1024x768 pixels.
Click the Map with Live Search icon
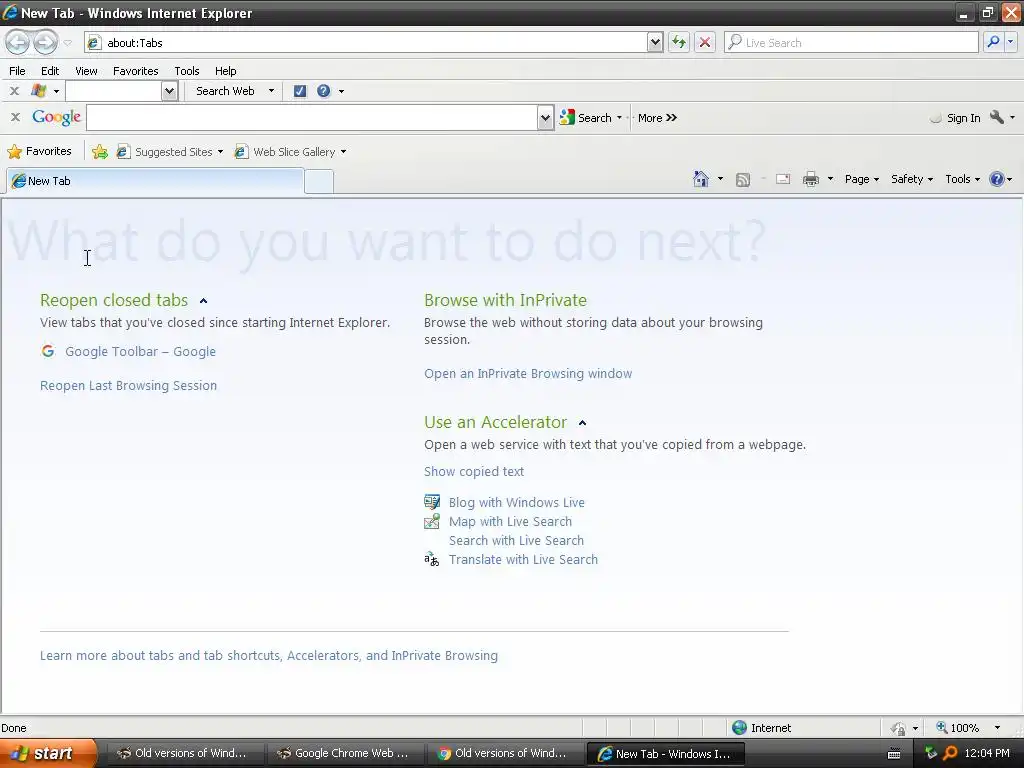tap(432, 521)
